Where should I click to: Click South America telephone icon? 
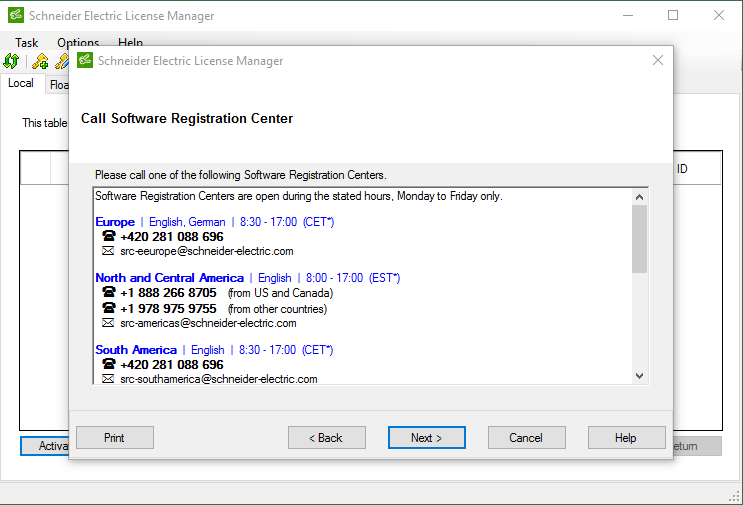click(109, 364)
